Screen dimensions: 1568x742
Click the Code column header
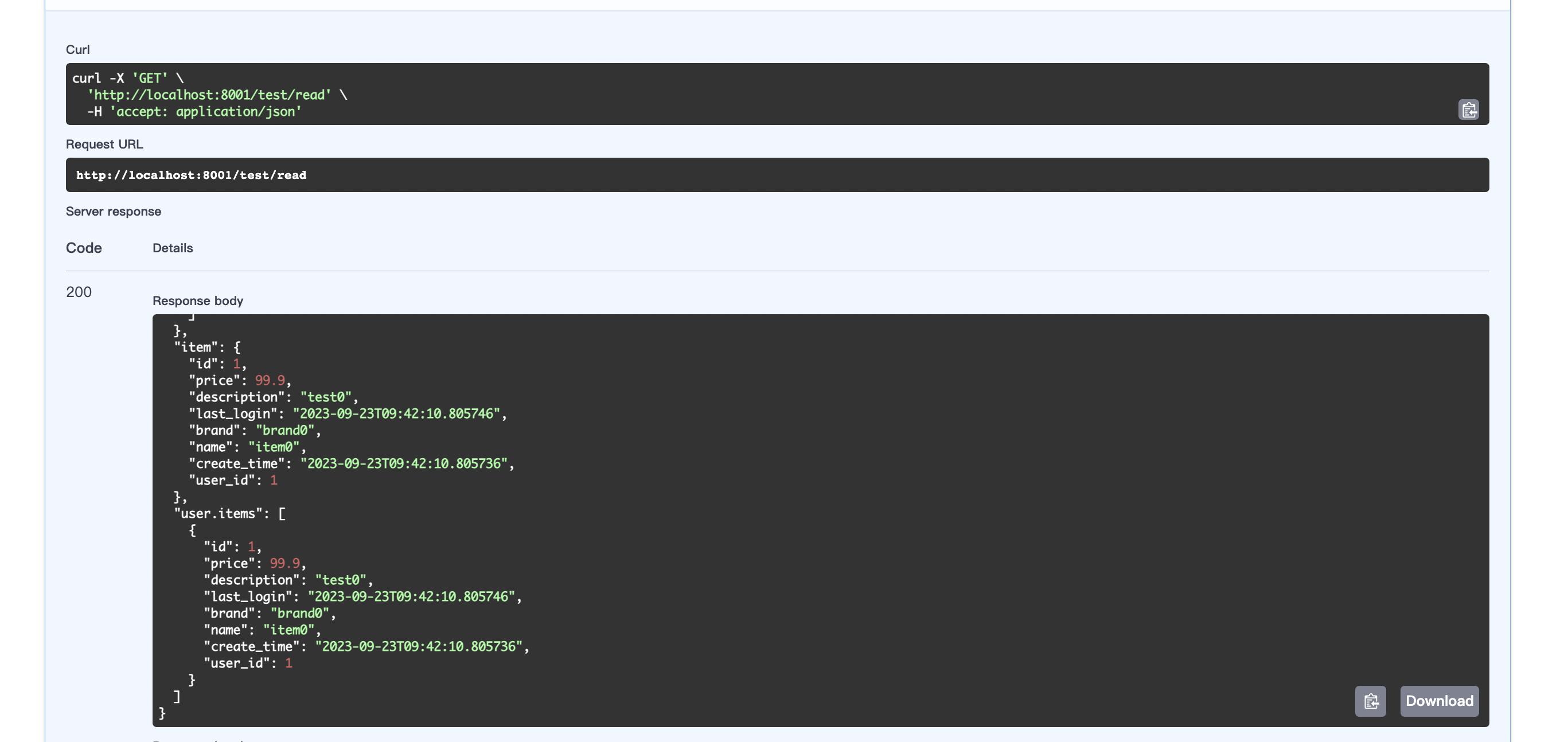84,248
